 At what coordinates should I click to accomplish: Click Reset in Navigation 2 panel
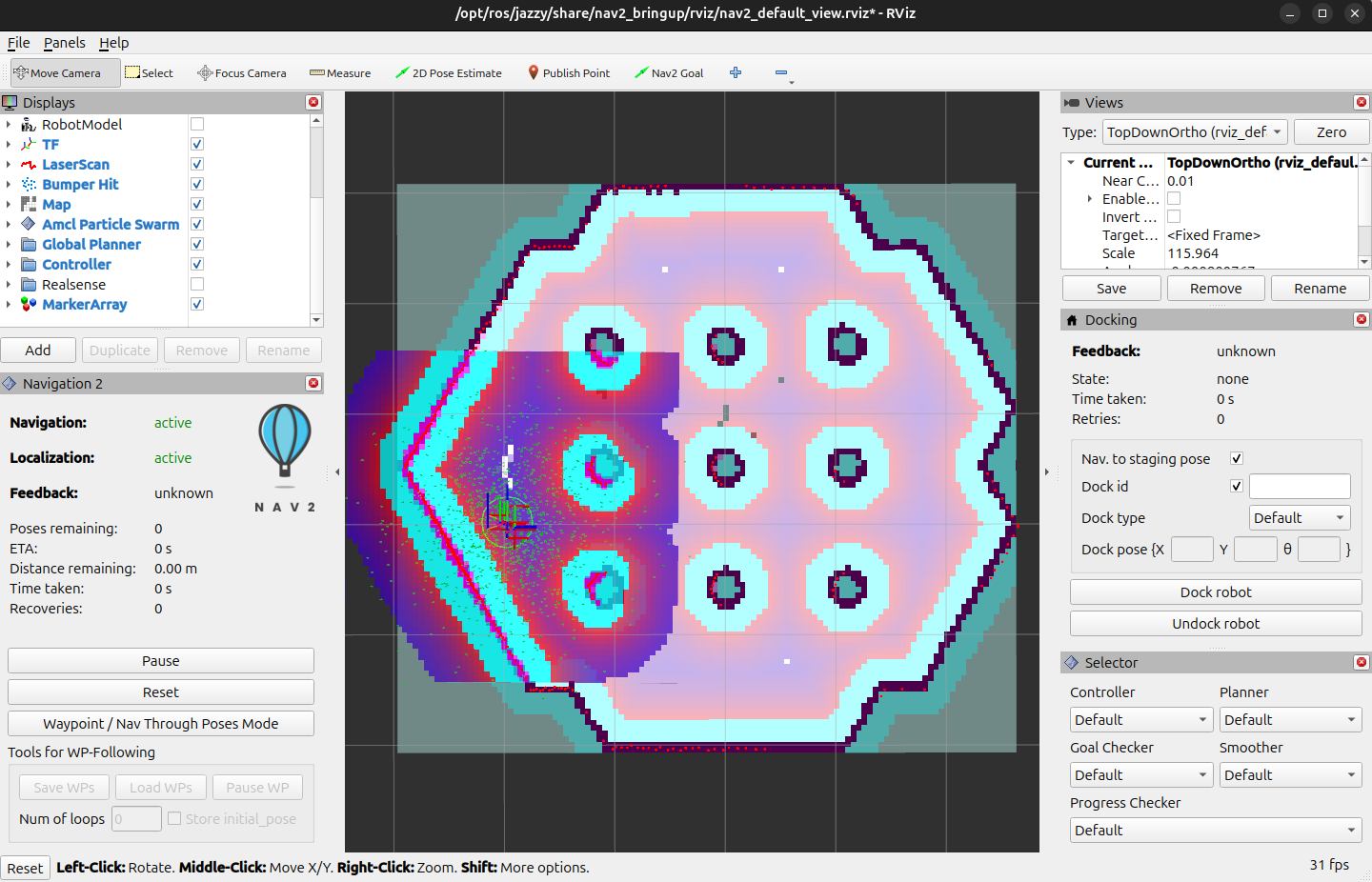coord(161,692)
